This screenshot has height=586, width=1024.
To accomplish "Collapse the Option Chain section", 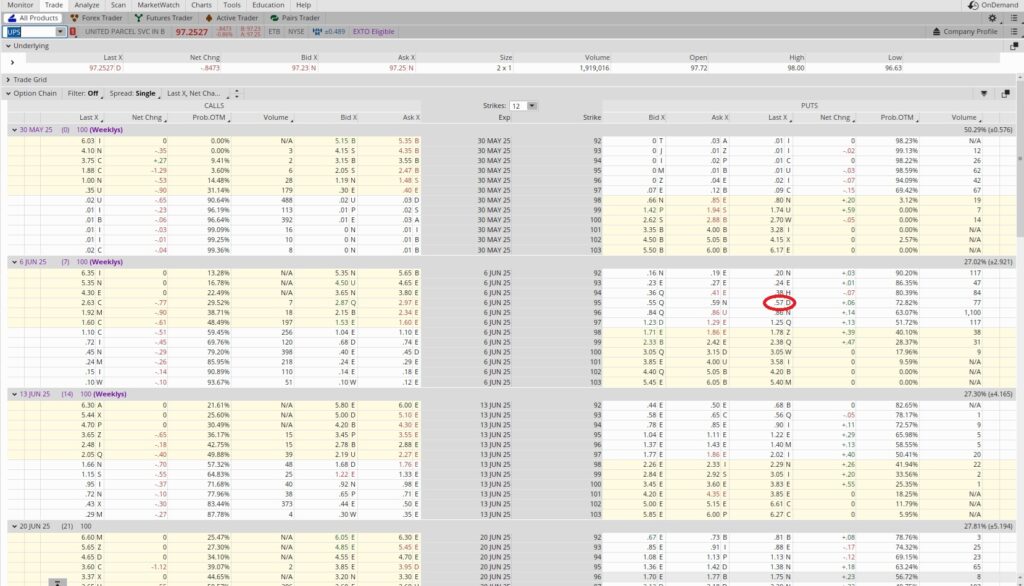I will 8,93.
